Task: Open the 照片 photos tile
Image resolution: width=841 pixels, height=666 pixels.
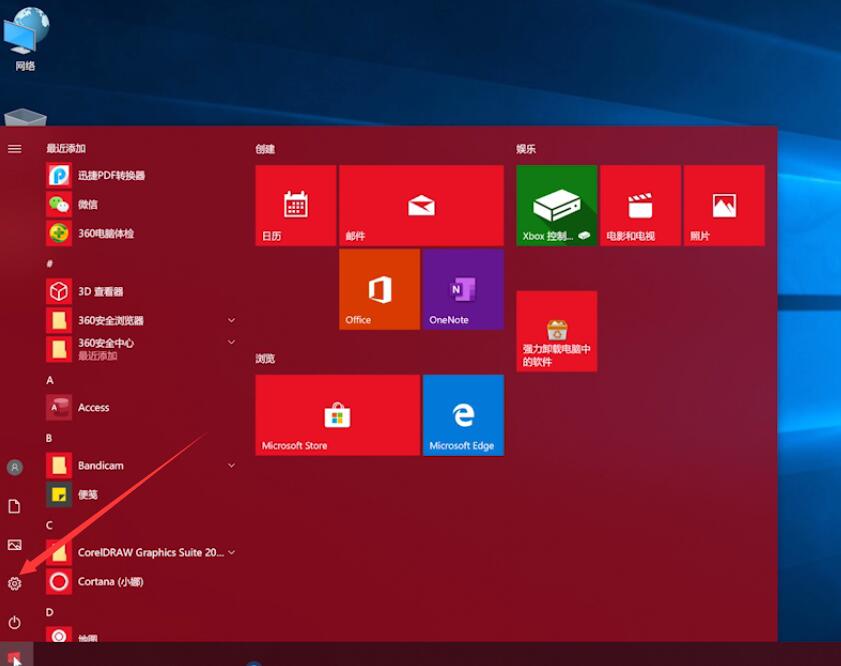Action: (724, 205)
